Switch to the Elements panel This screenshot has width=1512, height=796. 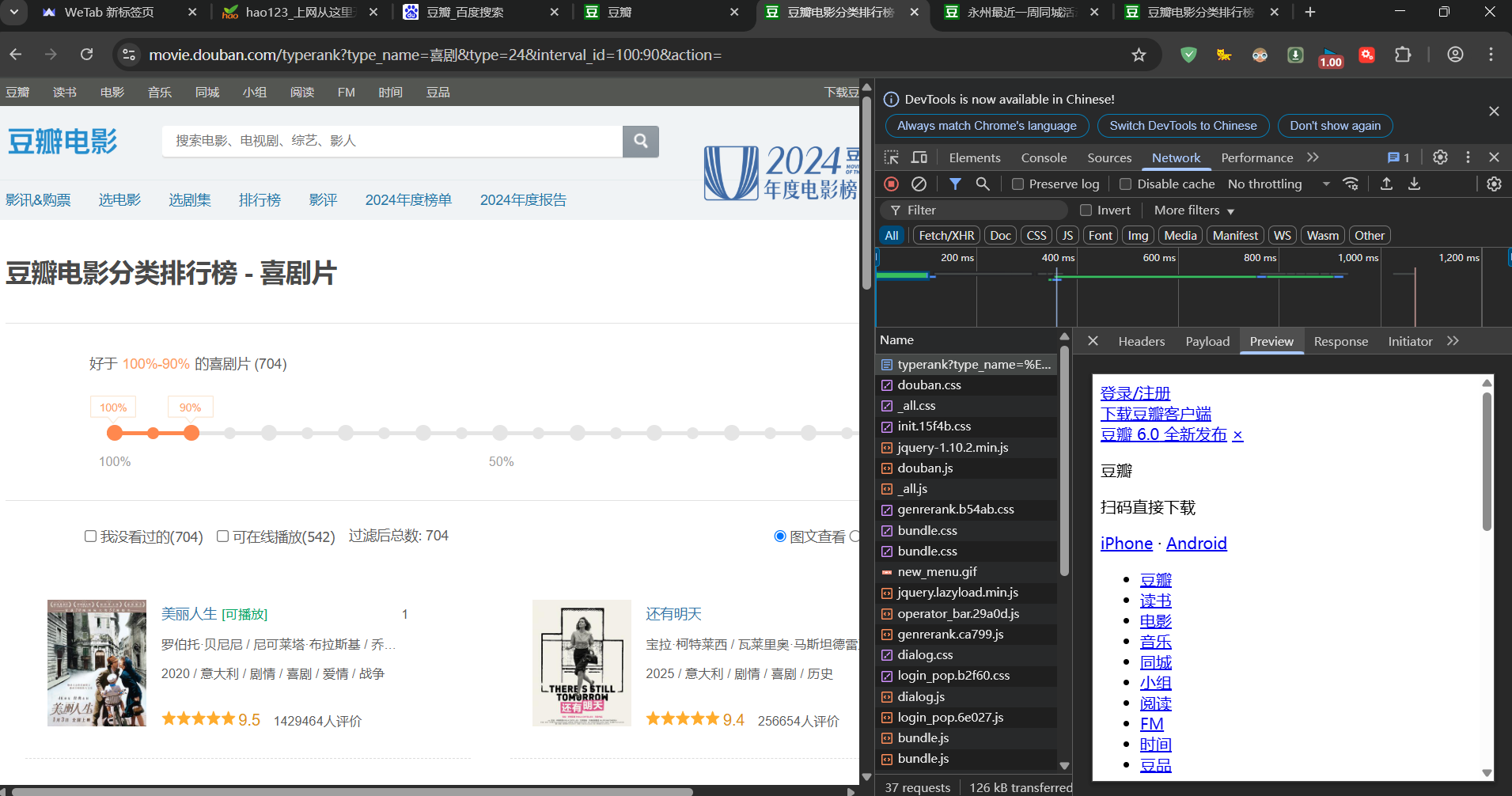[974, 158]
